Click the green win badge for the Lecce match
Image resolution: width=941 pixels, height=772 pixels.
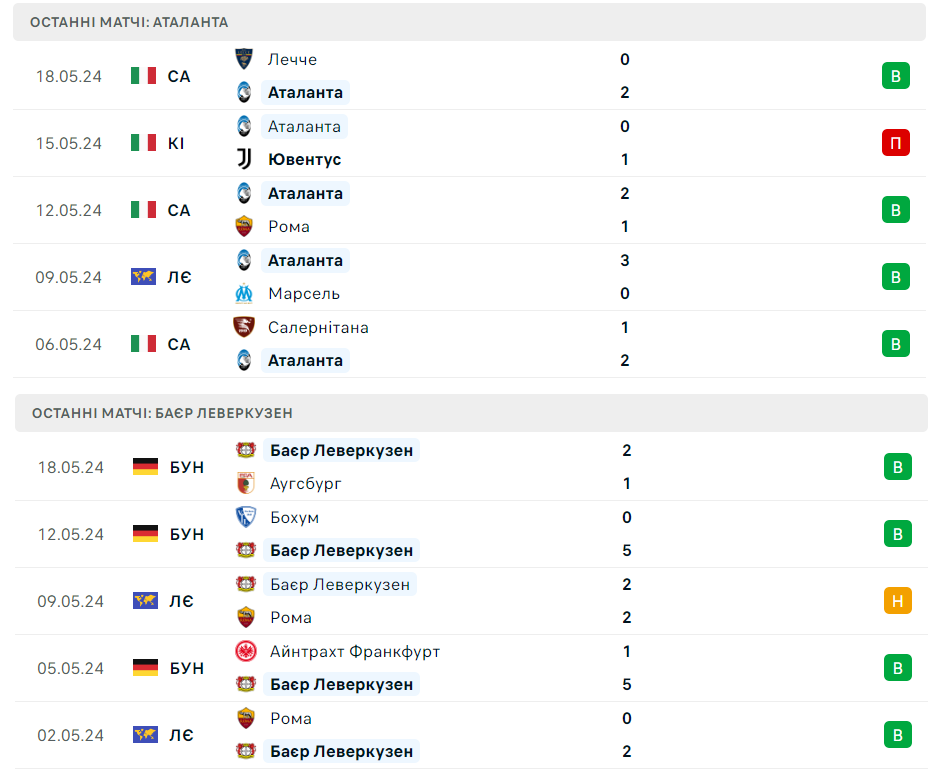point(895,76)
